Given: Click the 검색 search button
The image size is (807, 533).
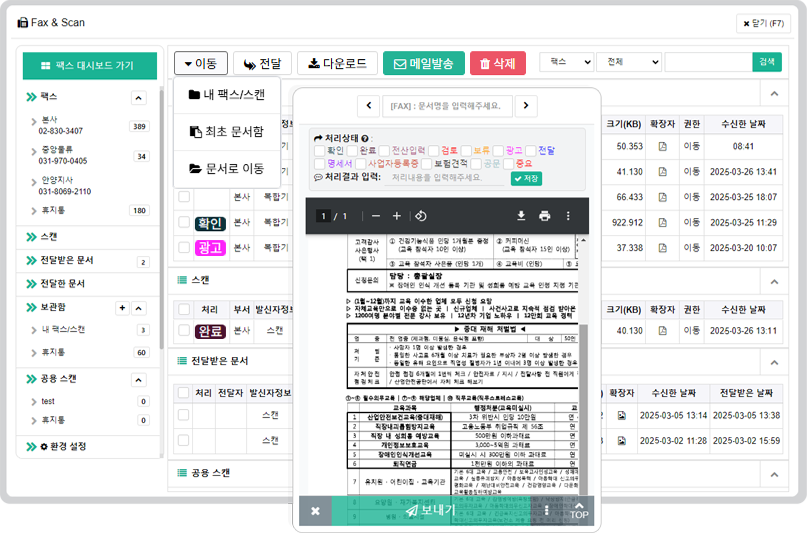Looking at the screenshot, I should point(767,62).
